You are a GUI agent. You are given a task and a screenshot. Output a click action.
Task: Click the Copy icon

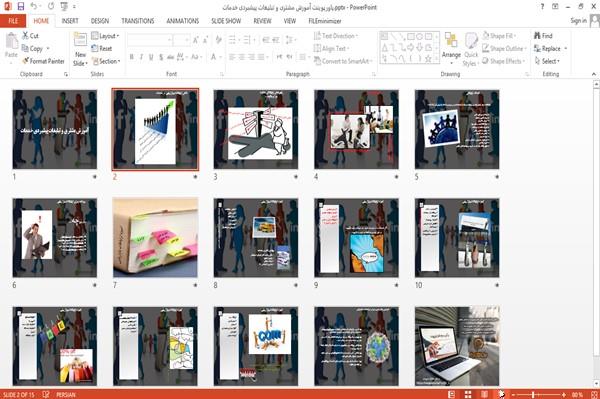25,48
